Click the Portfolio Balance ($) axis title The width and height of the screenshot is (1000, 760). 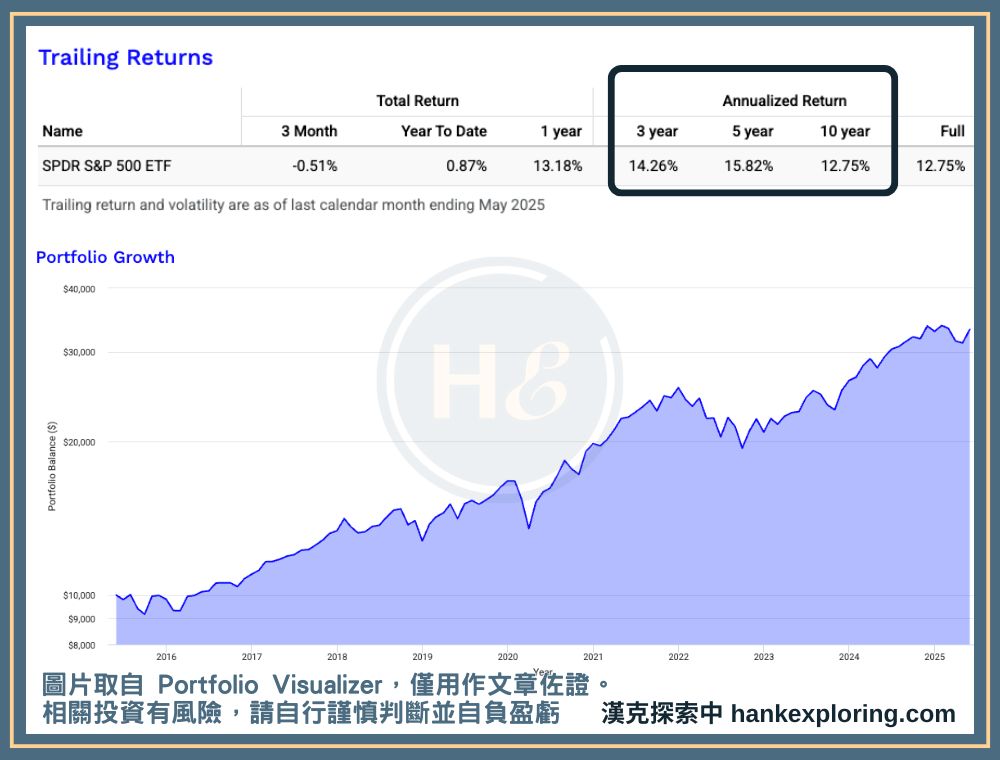coord(52,466)
